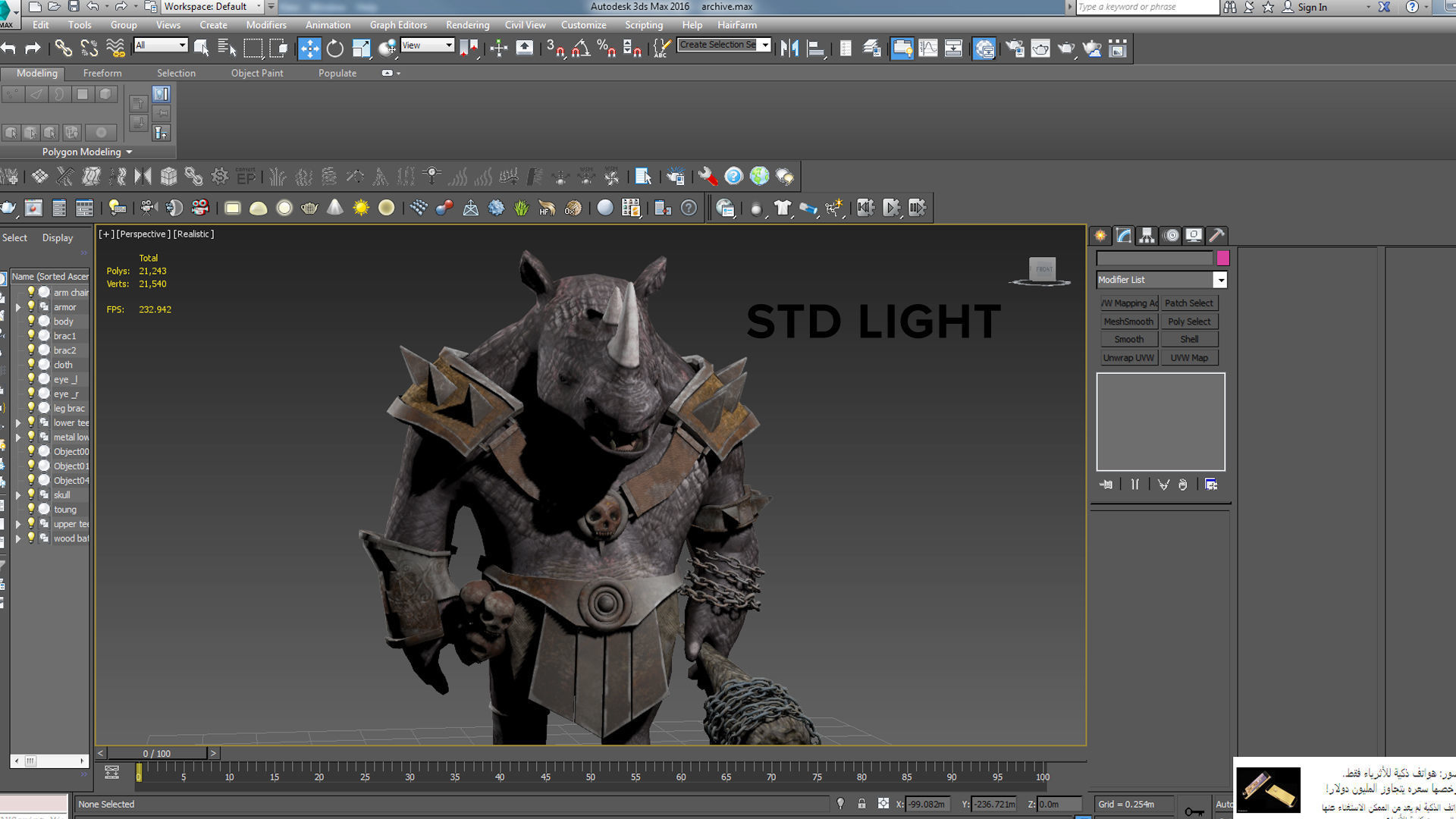The height and width of the screenshot is (819, 1456).
Task: Click the UVW Map modifier button
Action: (1189, 358)
